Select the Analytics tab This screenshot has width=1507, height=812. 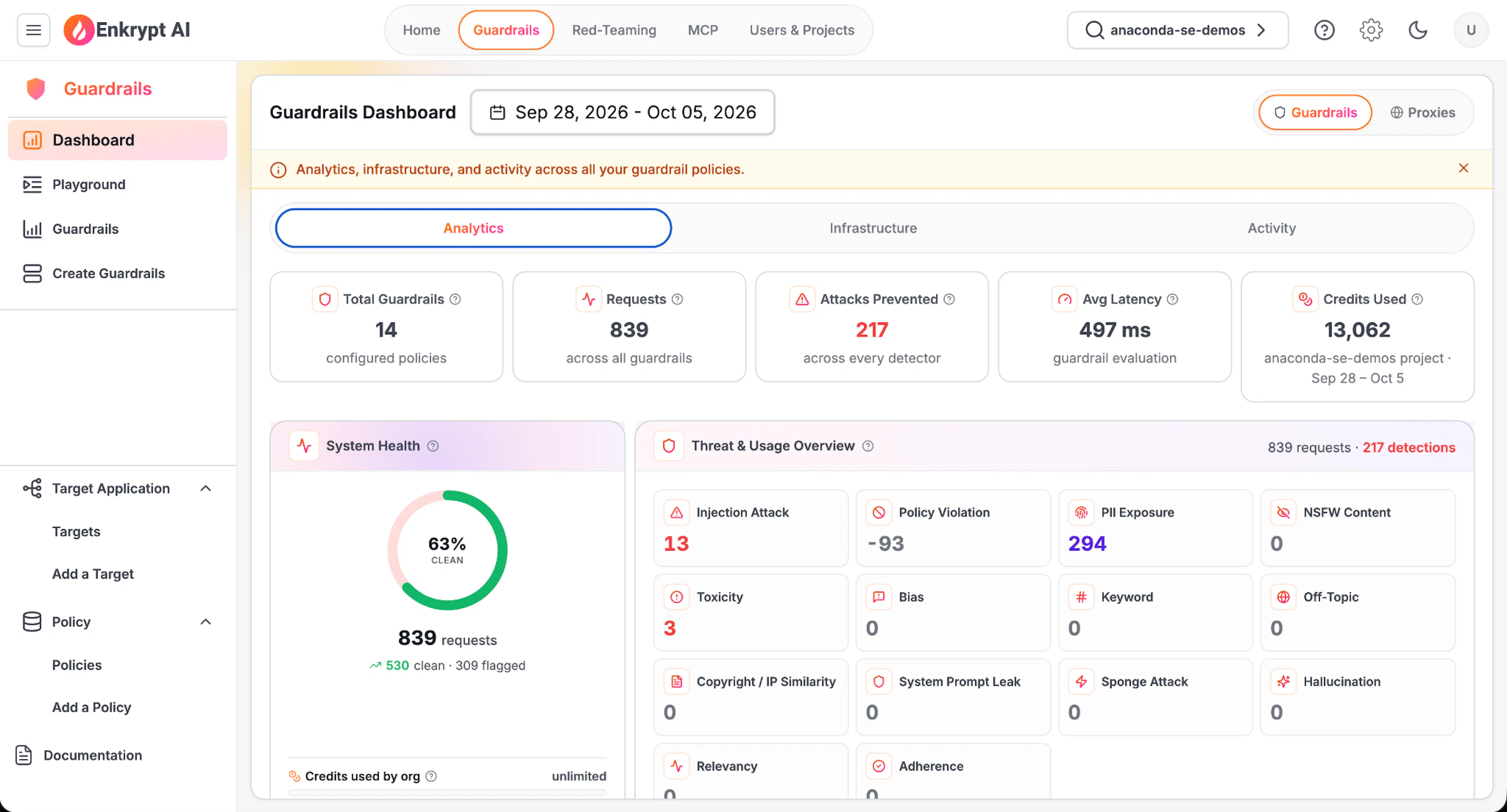click(473, 228)
